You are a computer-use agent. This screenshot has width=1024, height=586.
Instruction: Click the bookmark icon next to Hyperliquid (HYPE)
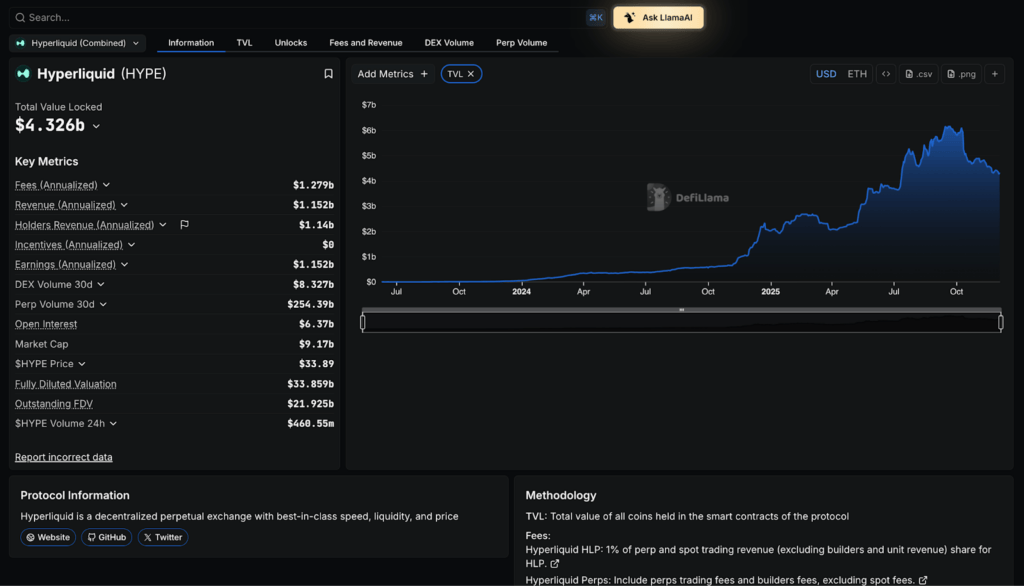[328, 73]
